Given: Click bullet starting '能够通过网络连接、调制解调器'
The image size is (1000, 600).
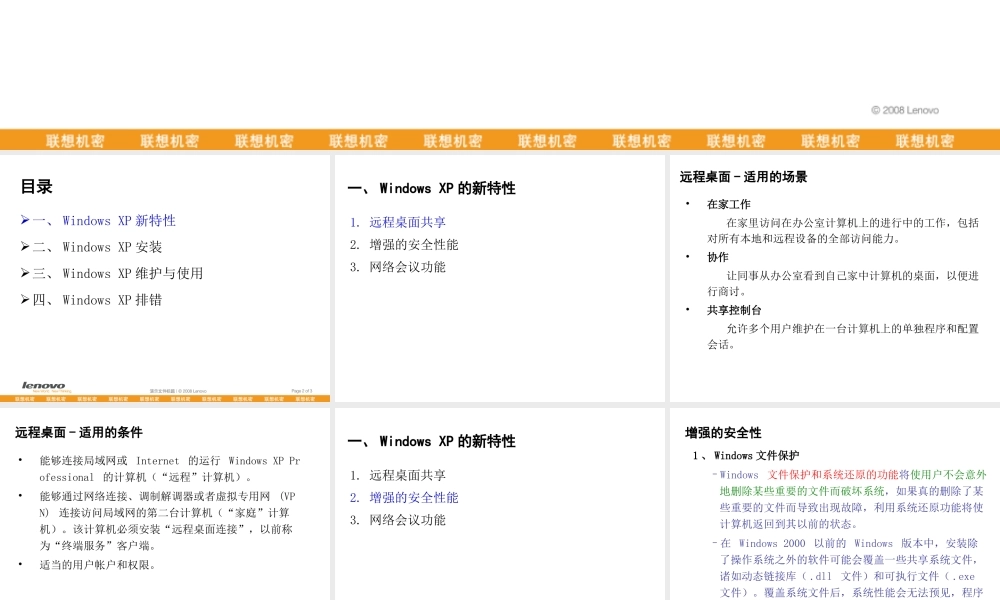Looking at the screenshot, I should point(167,521).
